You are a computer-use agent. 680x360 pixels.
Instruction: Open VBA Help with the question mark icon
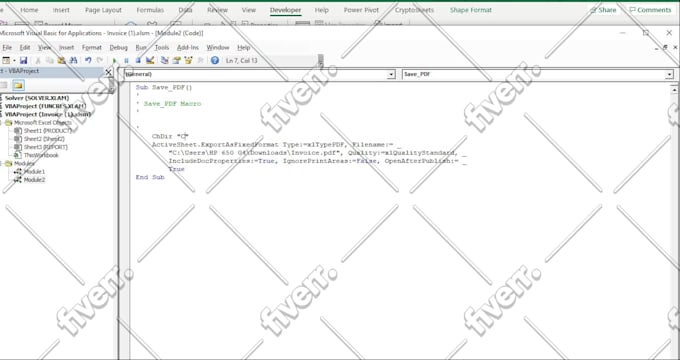[x=215, y=60]
